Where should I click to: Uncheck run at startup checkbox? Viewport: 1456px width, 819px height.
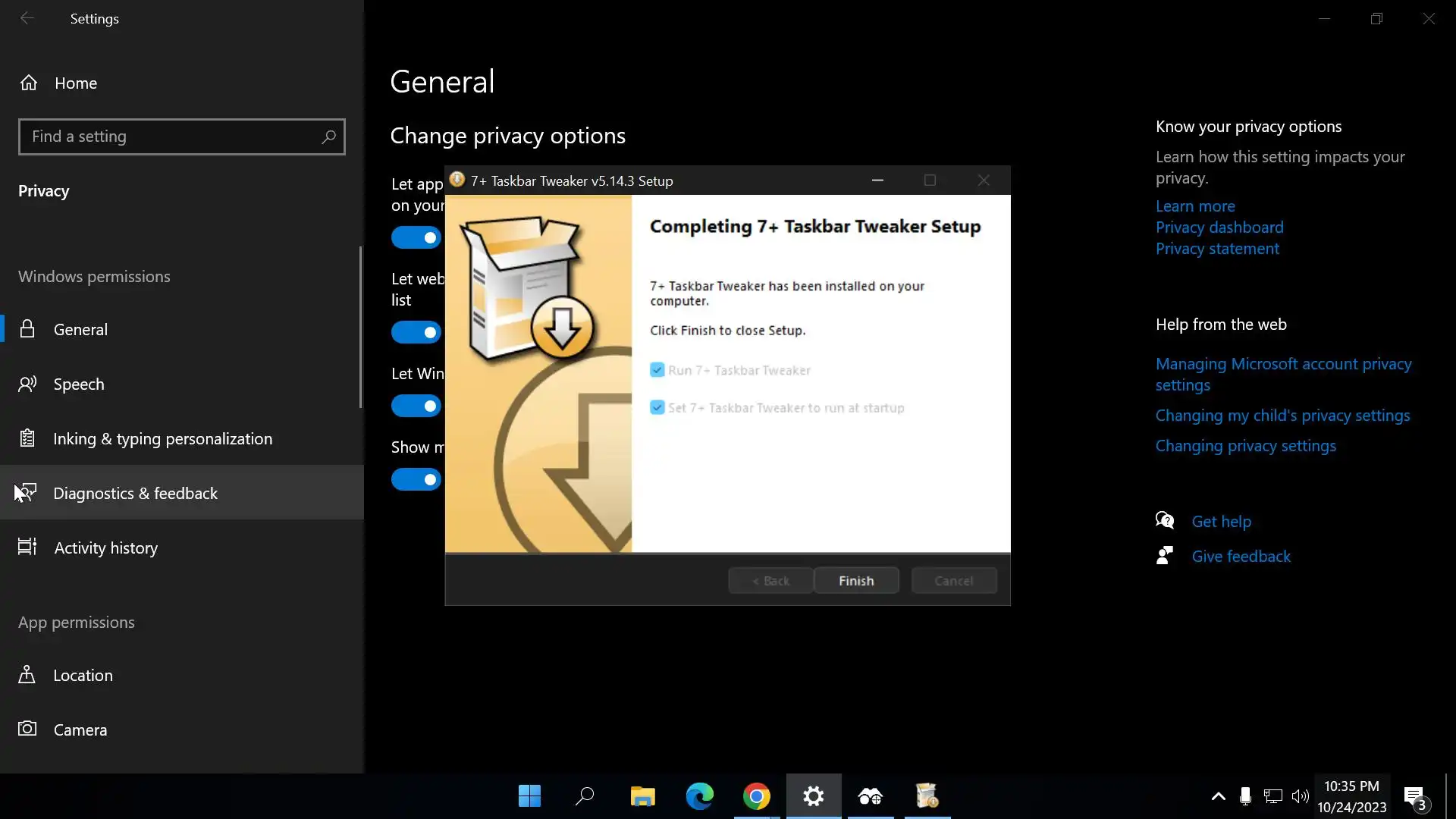pyautogui.click(x=657, y=408)
